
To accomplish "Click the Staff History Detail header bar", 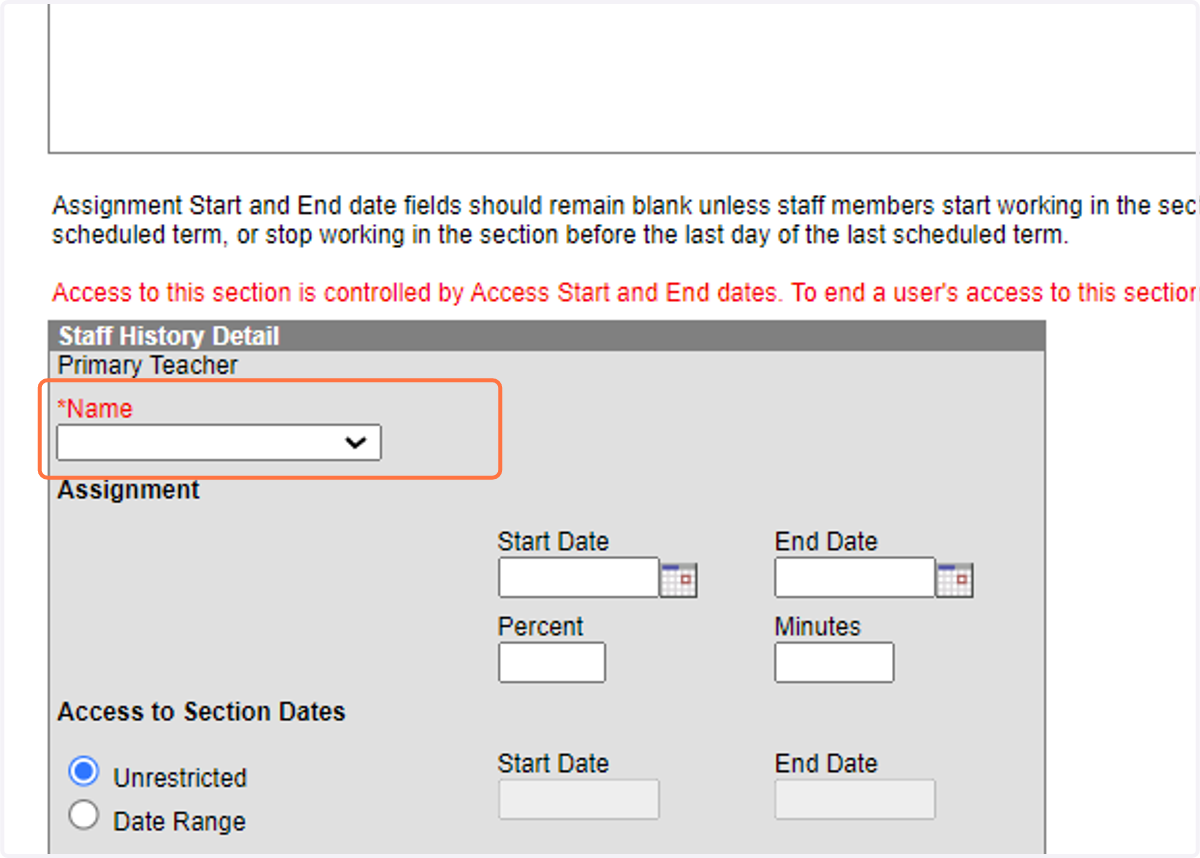I will click(547, 336).
